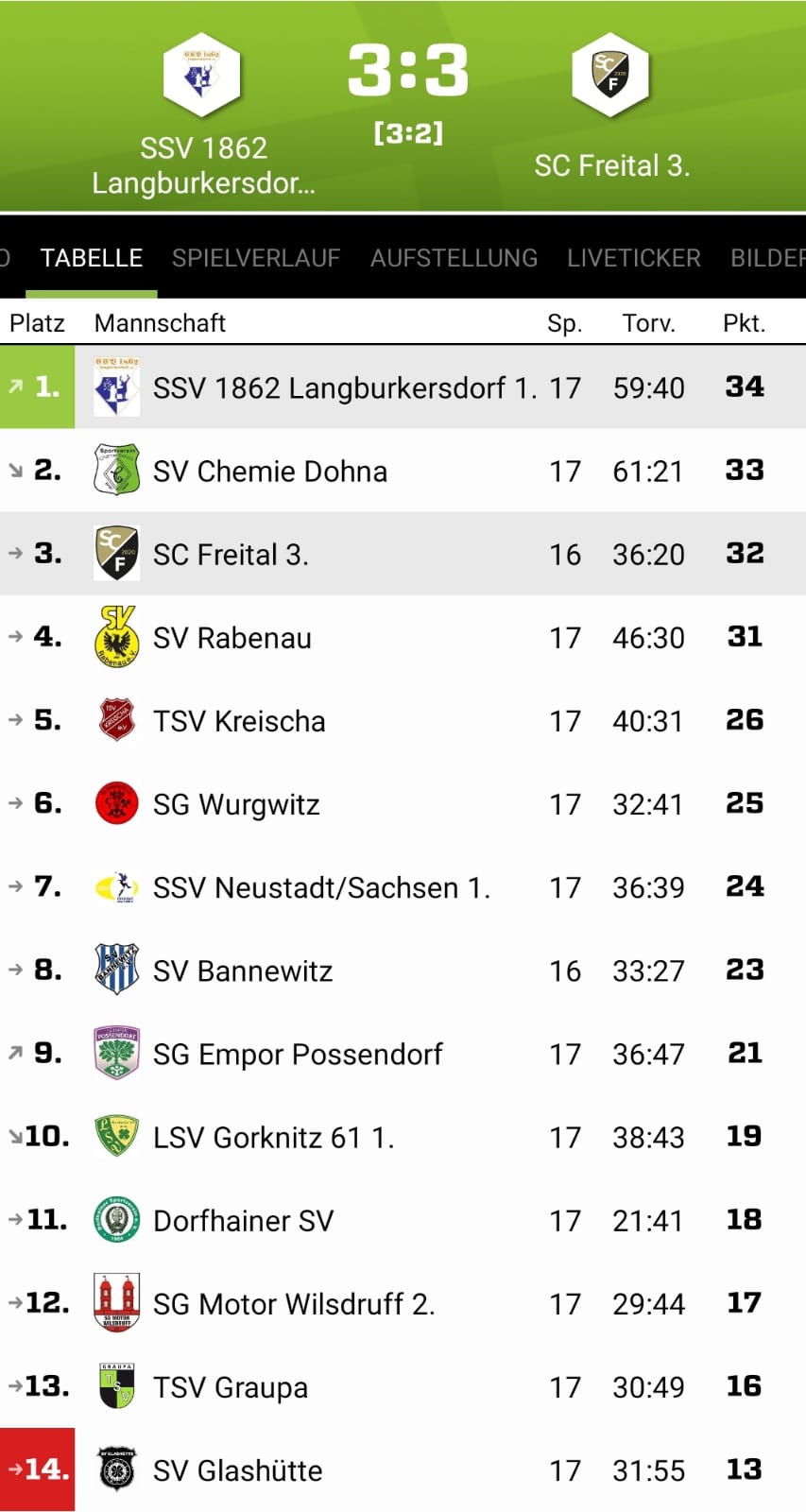Open SG Wurgwitz red round logo
Viewport: 806px width, 1512px height.
coord(117,803)
